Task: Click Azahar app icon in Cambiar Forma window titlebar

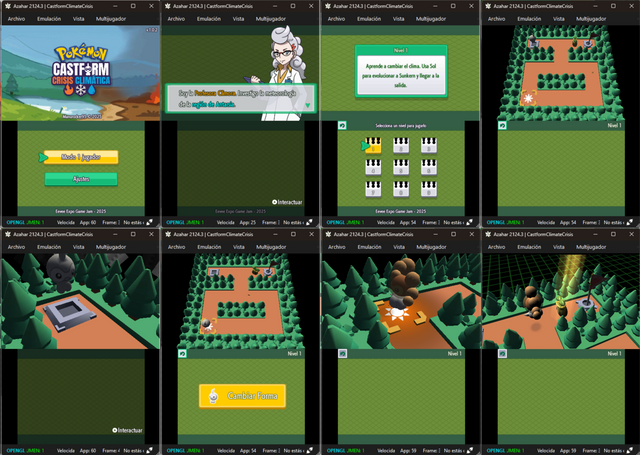Action: click(168, 234)
